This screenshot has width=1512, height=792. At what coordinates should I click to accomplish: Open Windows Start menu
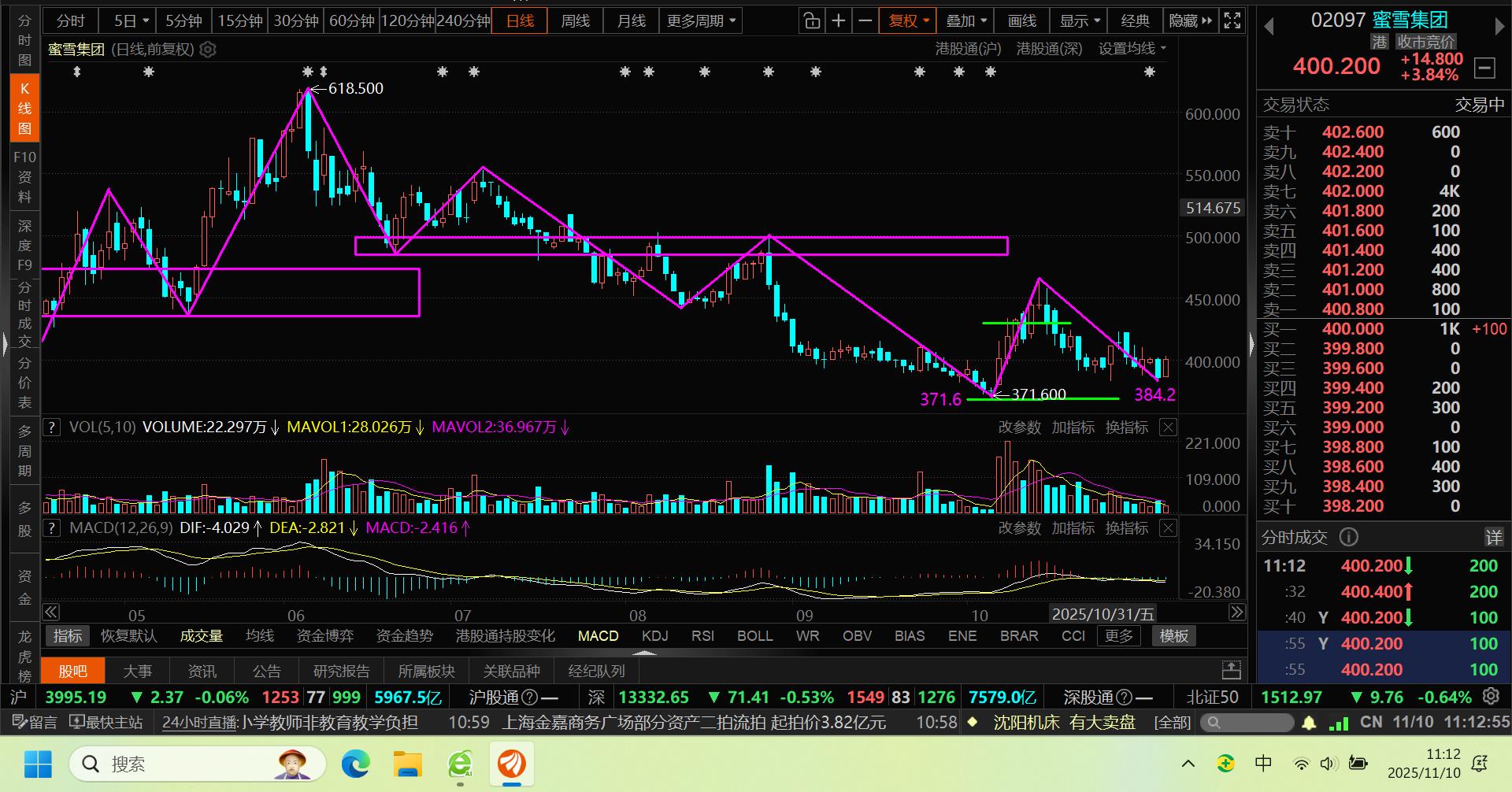coord(38,764)
